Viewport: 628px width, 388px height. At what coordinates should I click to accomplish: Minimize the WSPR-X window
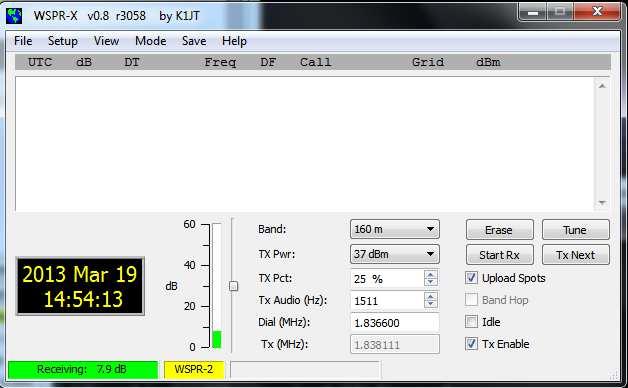(x=533, y=12)
